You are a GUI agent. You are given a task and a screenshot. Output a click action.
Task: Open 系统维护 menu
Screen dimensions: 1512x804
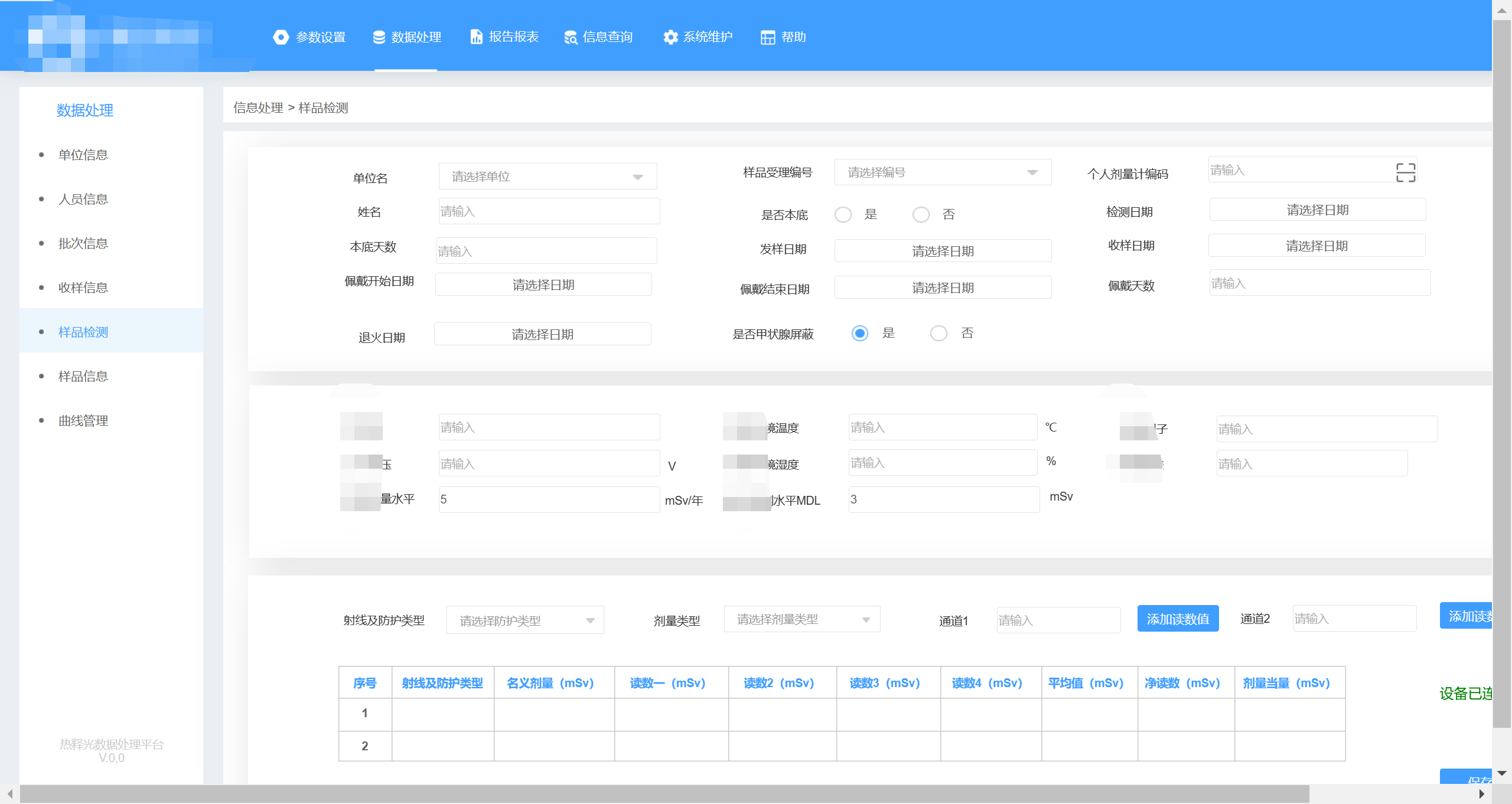tap(698, 37)
